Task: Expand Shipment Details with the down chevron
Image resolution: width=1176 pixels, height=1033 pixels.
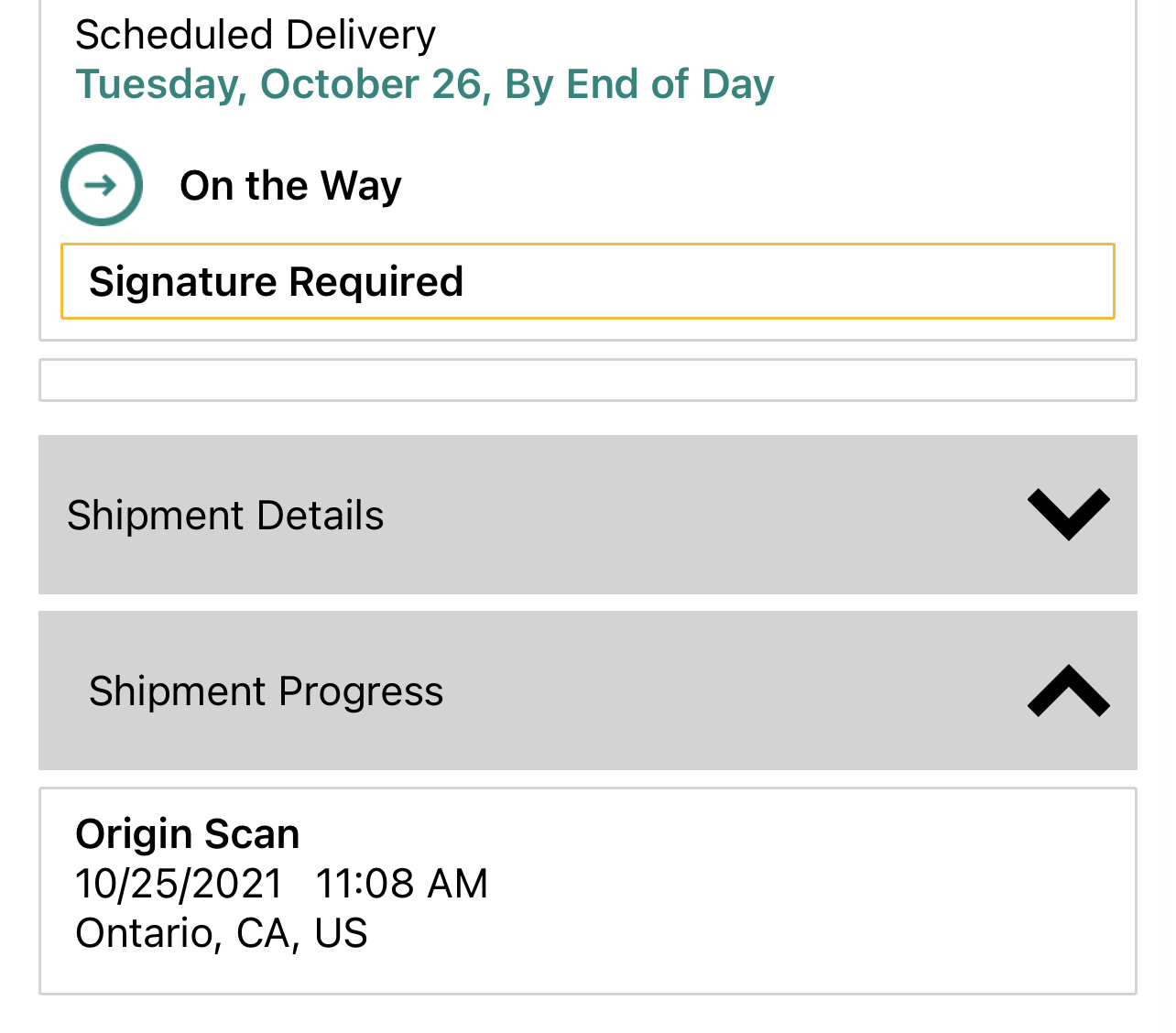Action: 1068,514
